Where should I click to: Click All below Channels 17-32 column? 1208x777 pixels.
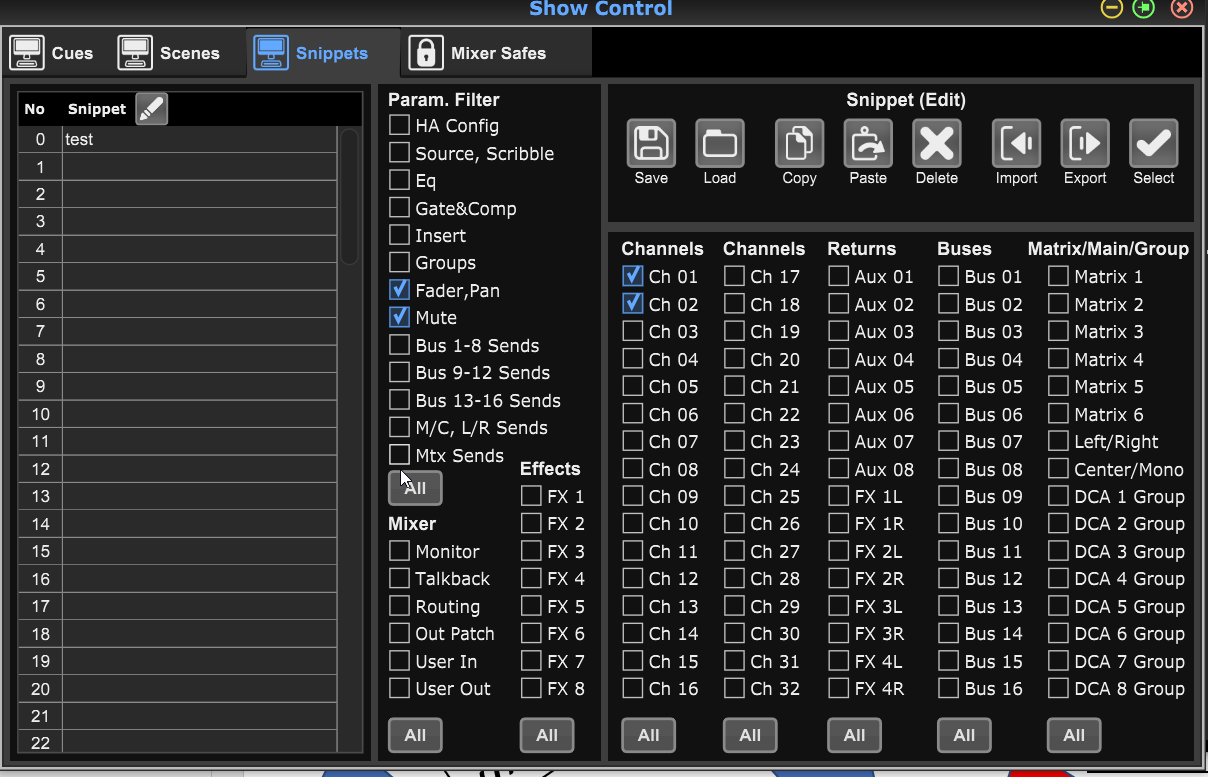tap(750, 735)
